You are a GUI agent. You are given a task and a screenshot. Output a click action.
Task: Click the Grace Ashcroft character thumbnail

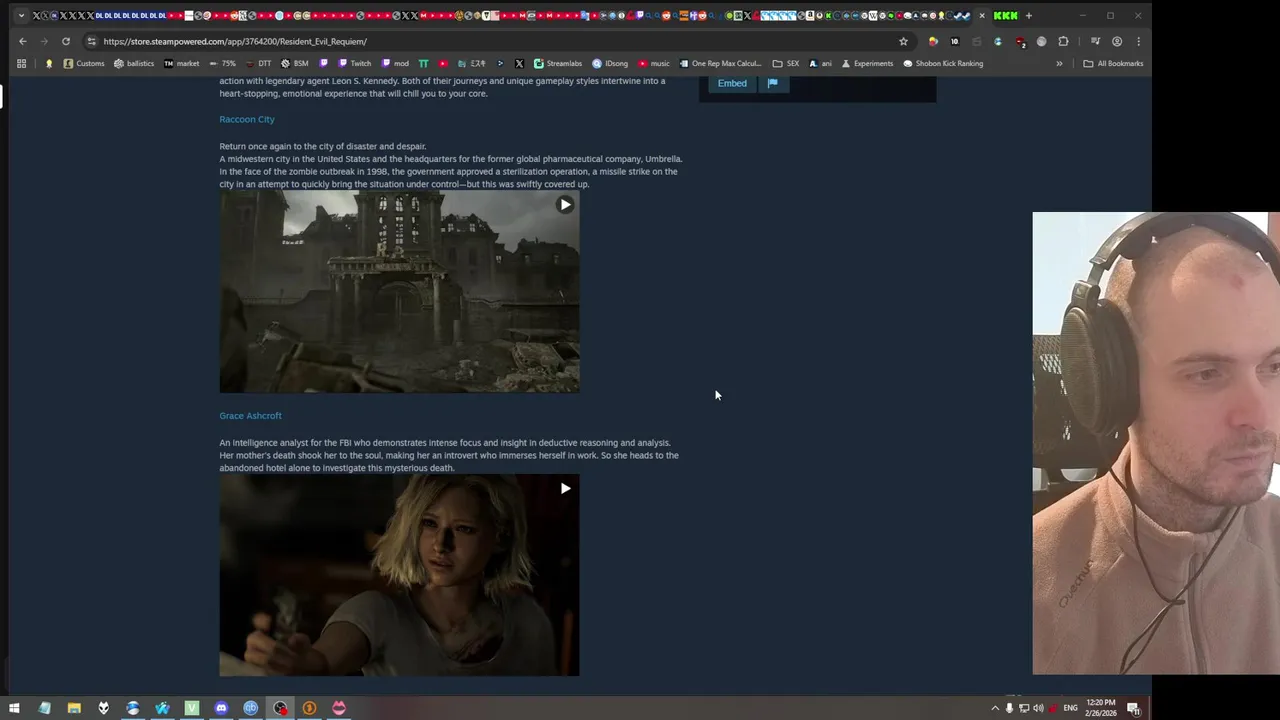coord(399,576)
